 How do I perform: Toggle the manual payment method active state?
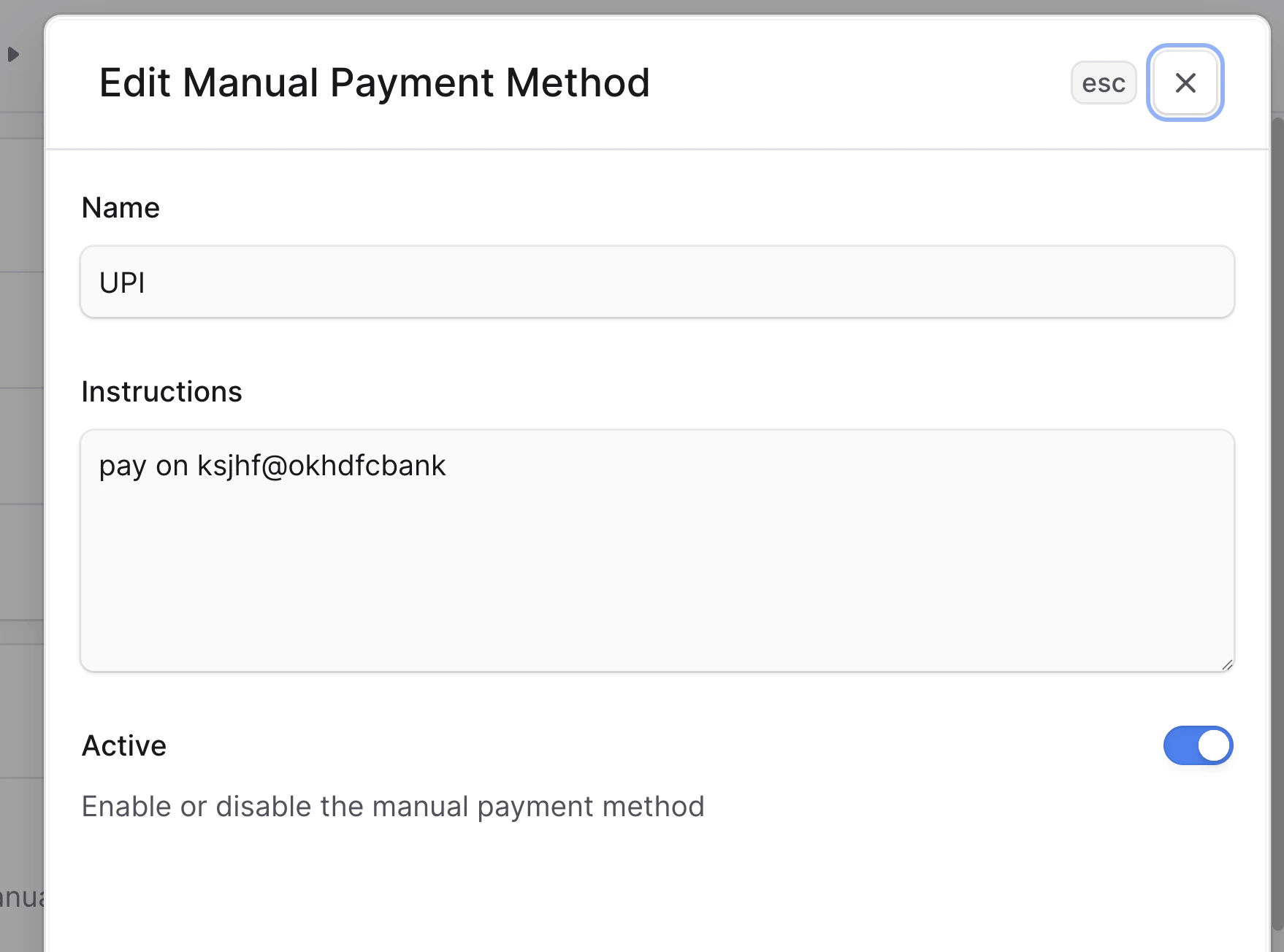click(x=1198, y=745)
